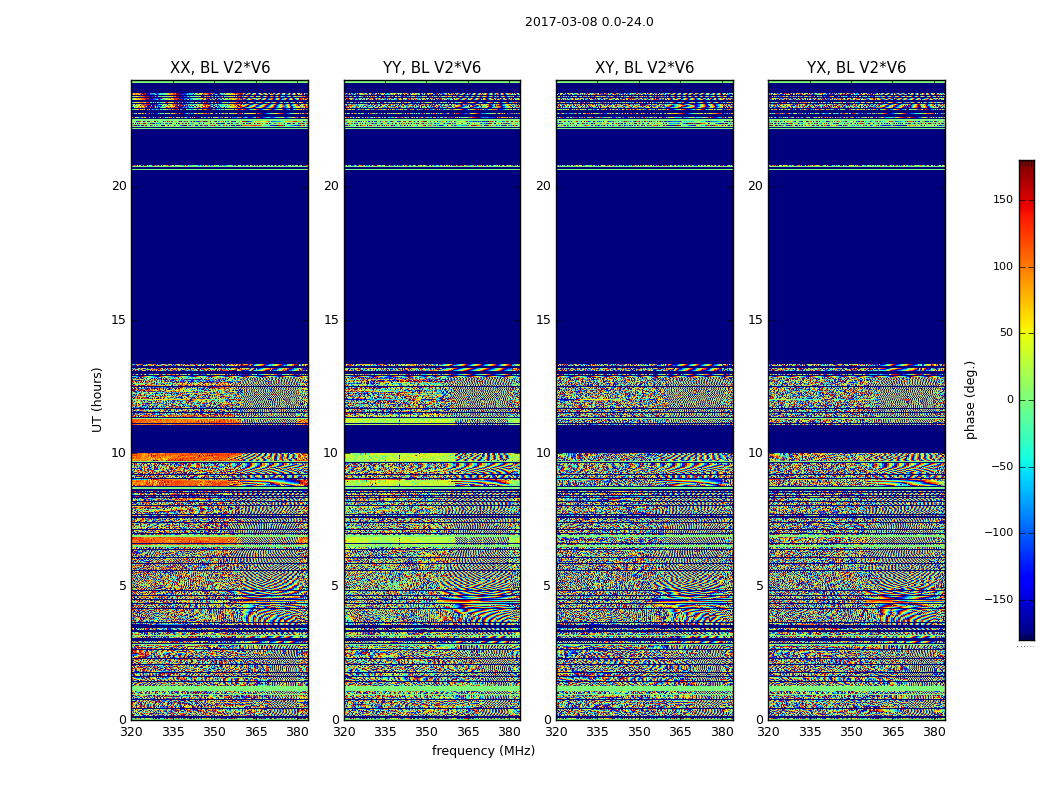Click colorbar tick label 150
The height and width of the screenshot is (800, 1050).
point(1002,199)
